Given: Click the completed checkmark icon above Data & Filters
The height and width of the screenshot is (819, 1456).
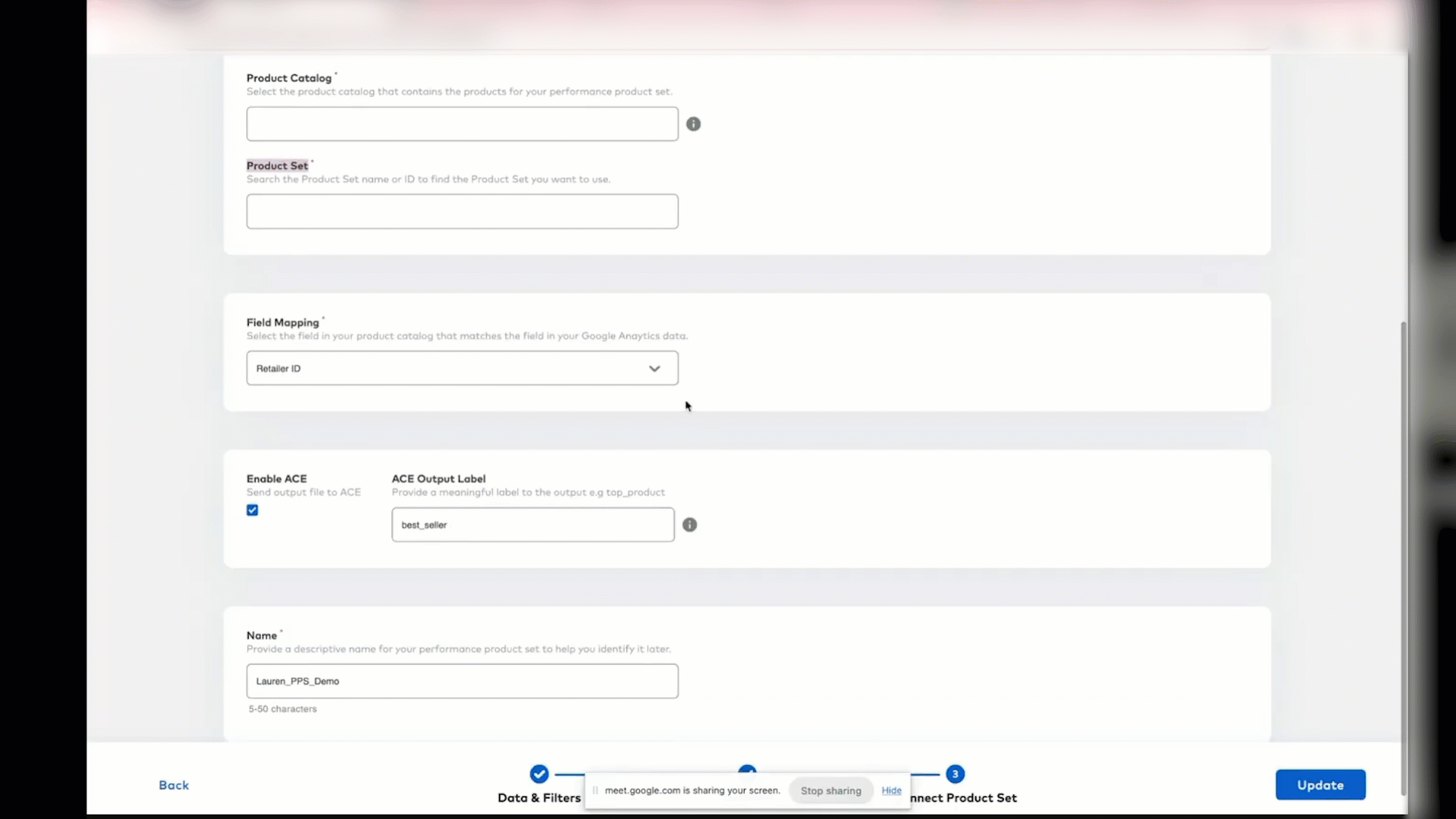Looking at the screenshot, I should click(539, 773).
